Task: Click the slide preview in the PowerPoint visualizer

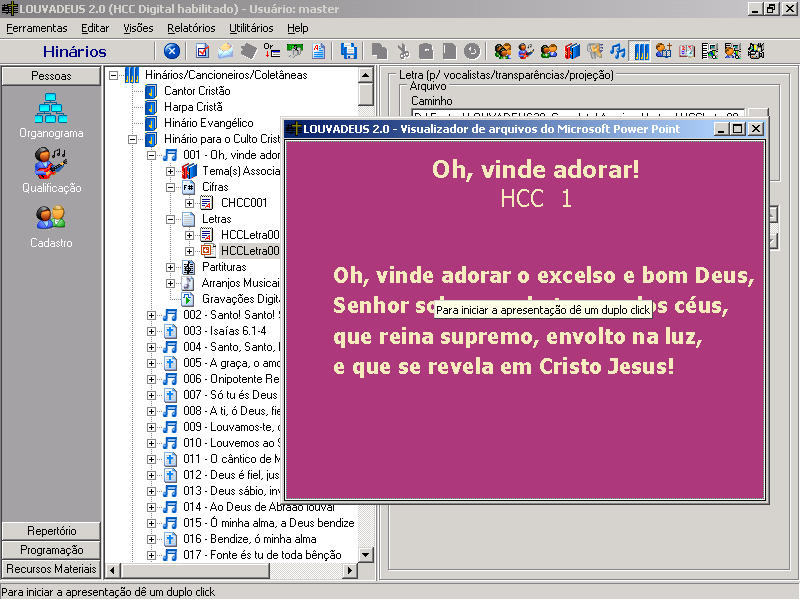Action: 525,320
